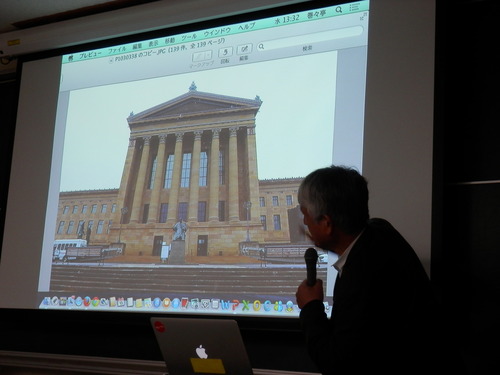Open Microsoft Word W icon in Dock
The image size is (500, 375).
point(225,305)
